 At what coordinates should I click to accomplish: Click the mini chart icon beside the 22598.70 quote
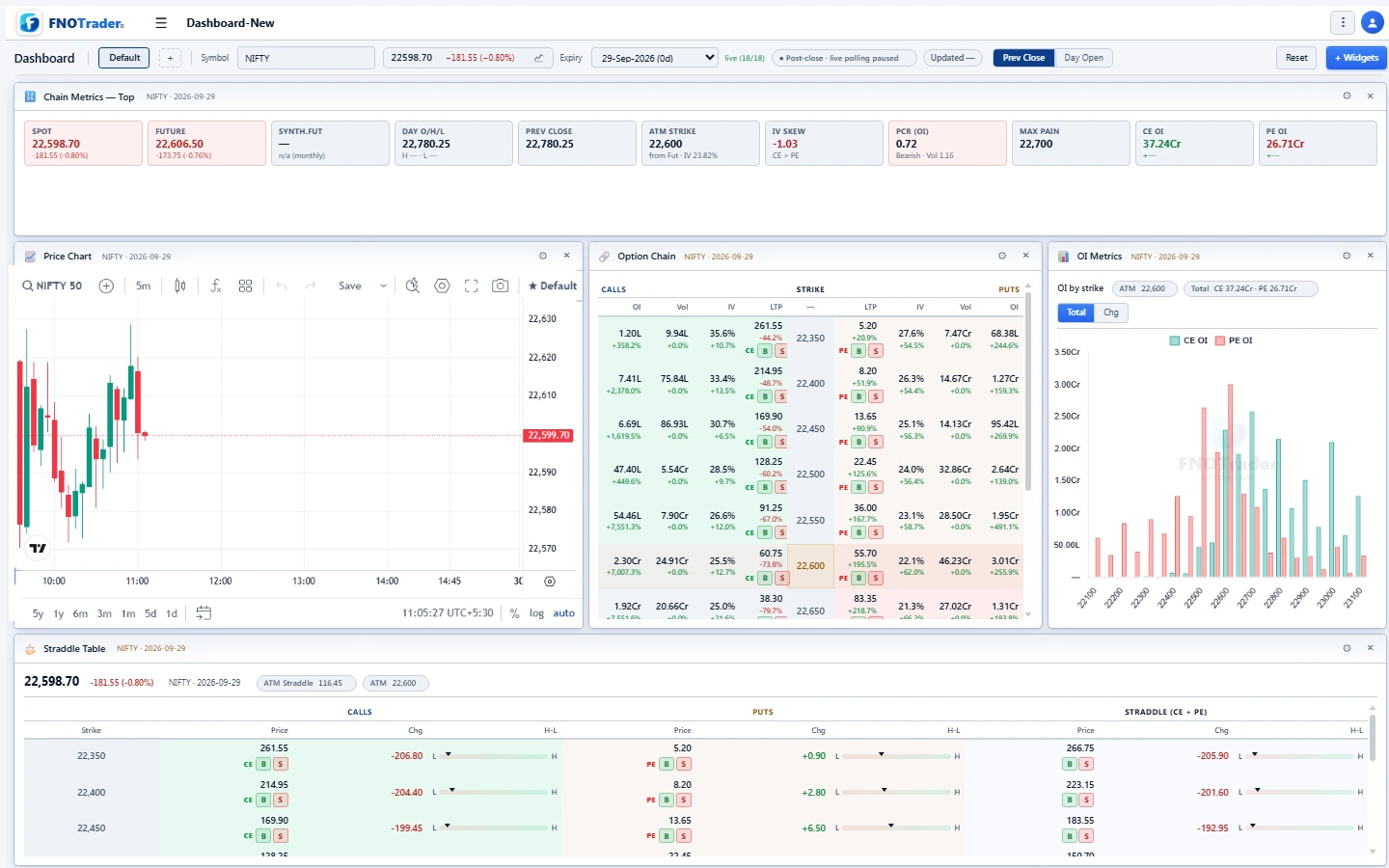(x=538, y=58)
